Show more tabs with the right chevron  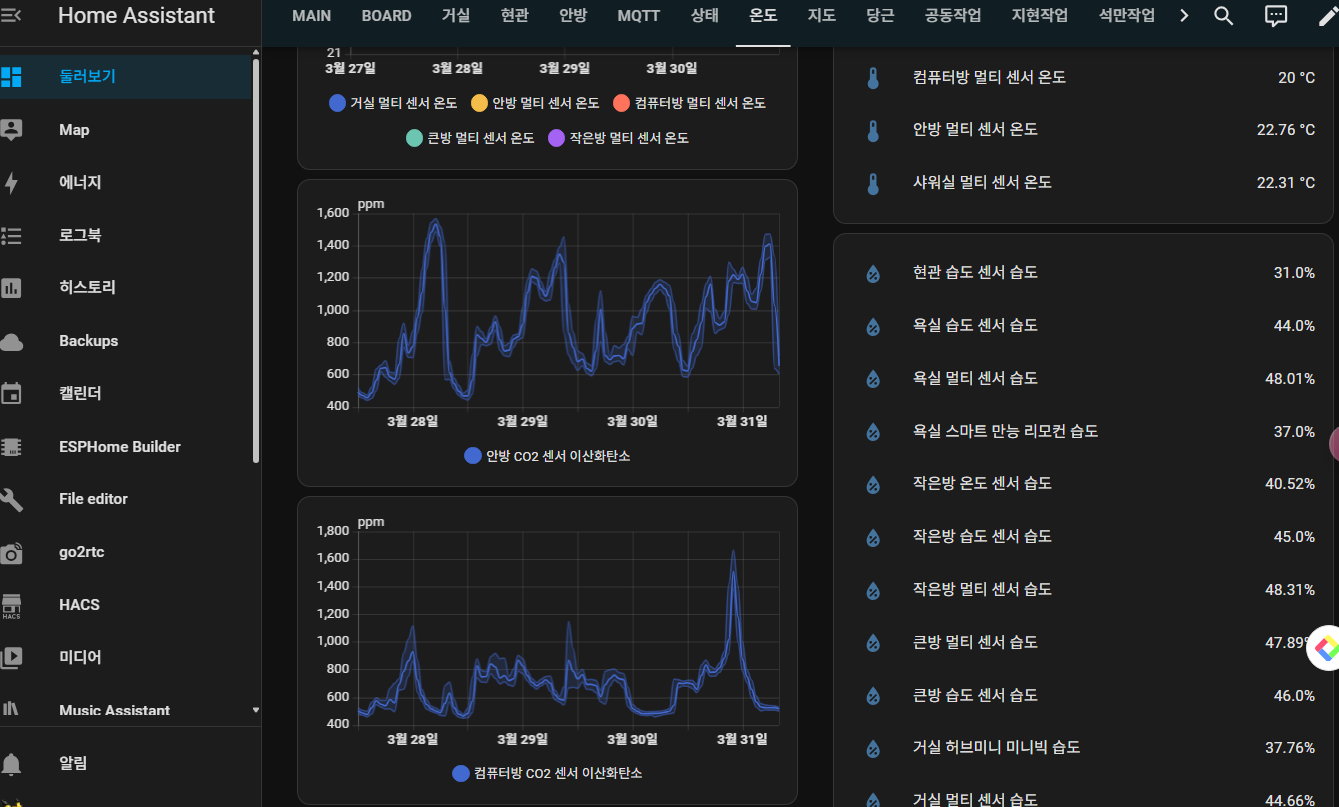(x=1185, y=16)
